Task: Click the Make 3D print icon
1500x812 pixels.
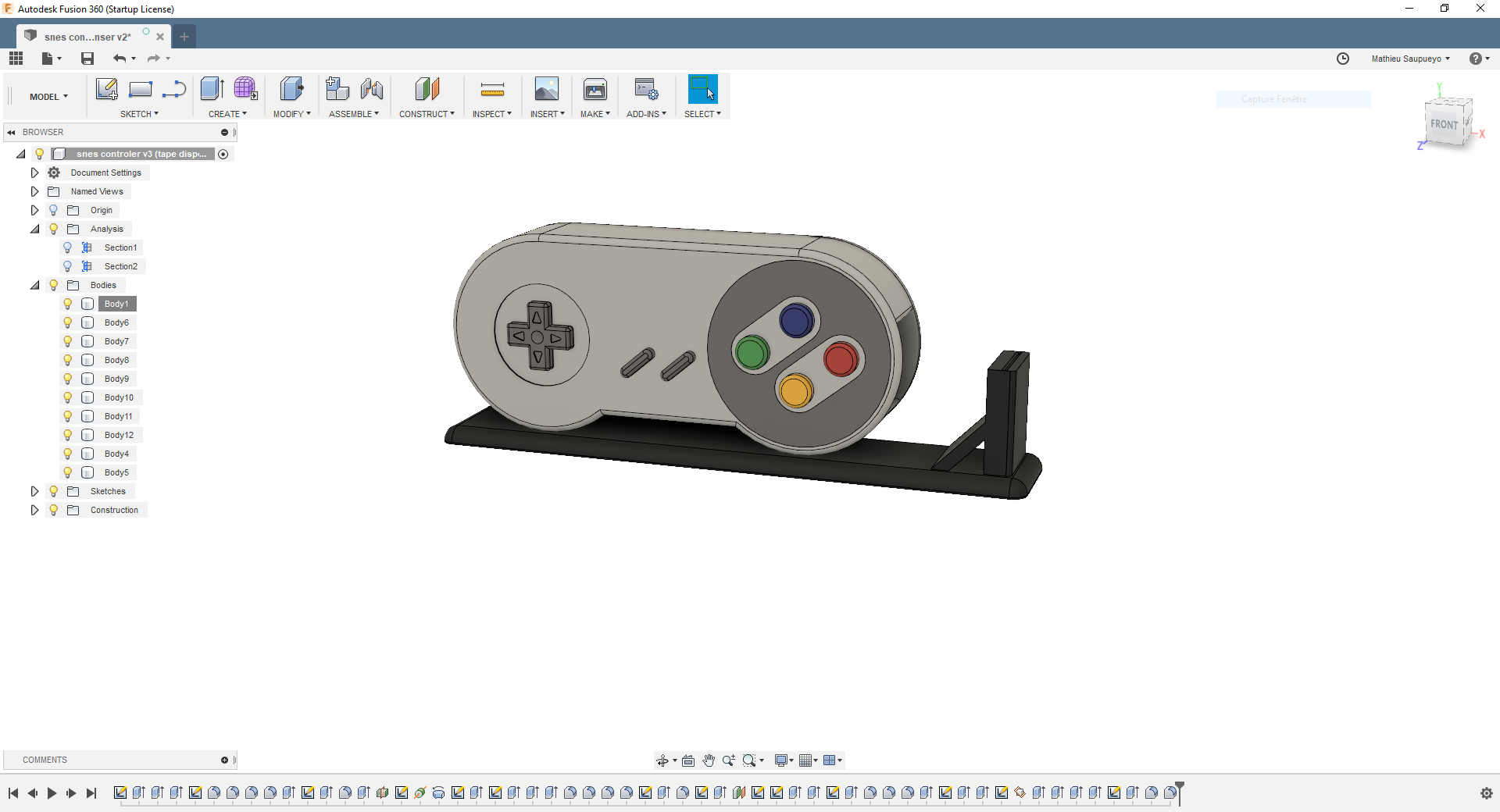Action: coord(595,89)
